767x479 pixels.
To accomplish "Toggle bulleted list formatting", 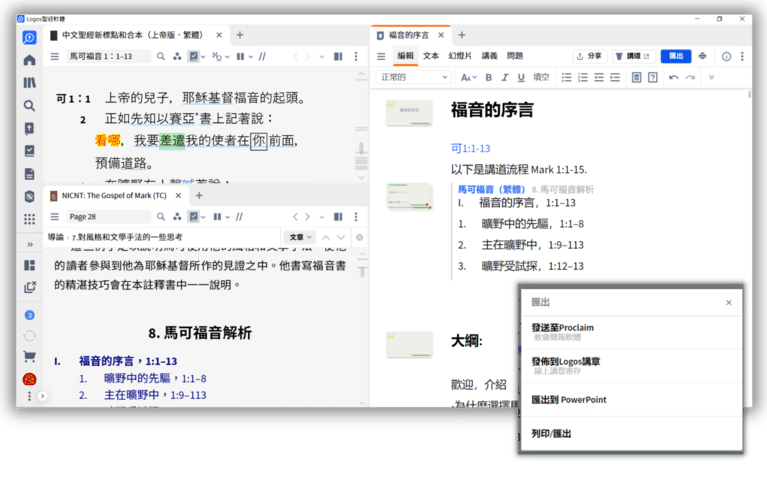I will pos(566,77).
